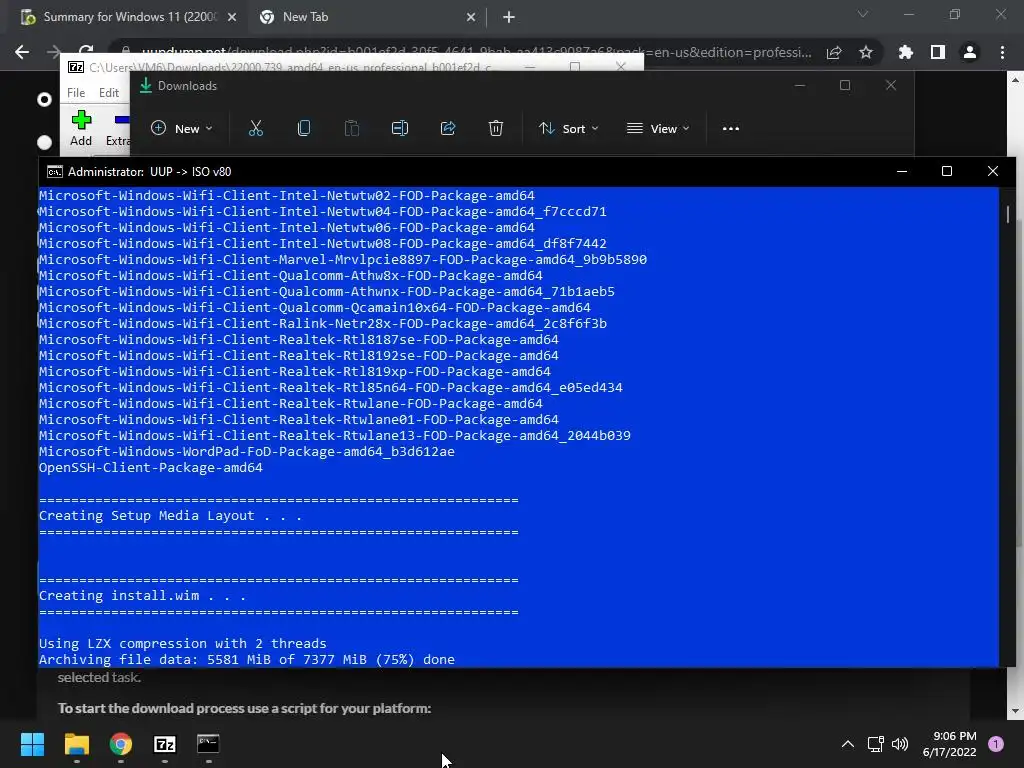Click the Realtek-Rtwlane13 package line
The width and height of the screenshot is (1024, 768).
pyautogui.click(x=334, y=436)
